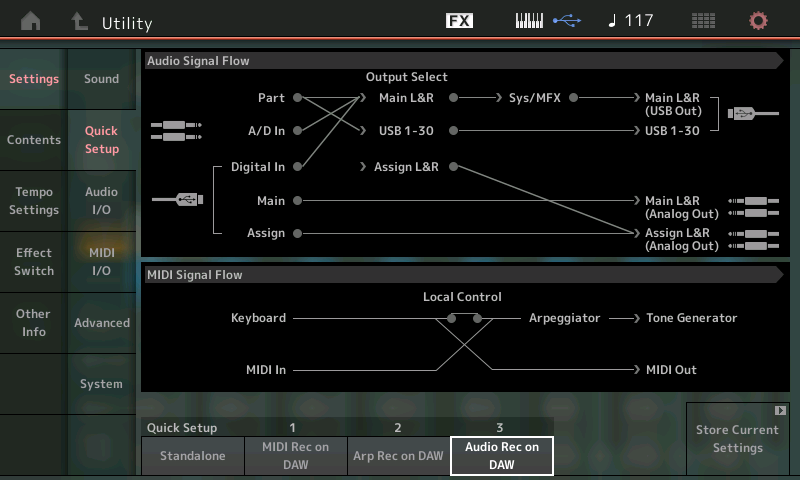This screenshot has width=800, height=480.
Task: Tap the Home icon
Action: coord(31,21)
